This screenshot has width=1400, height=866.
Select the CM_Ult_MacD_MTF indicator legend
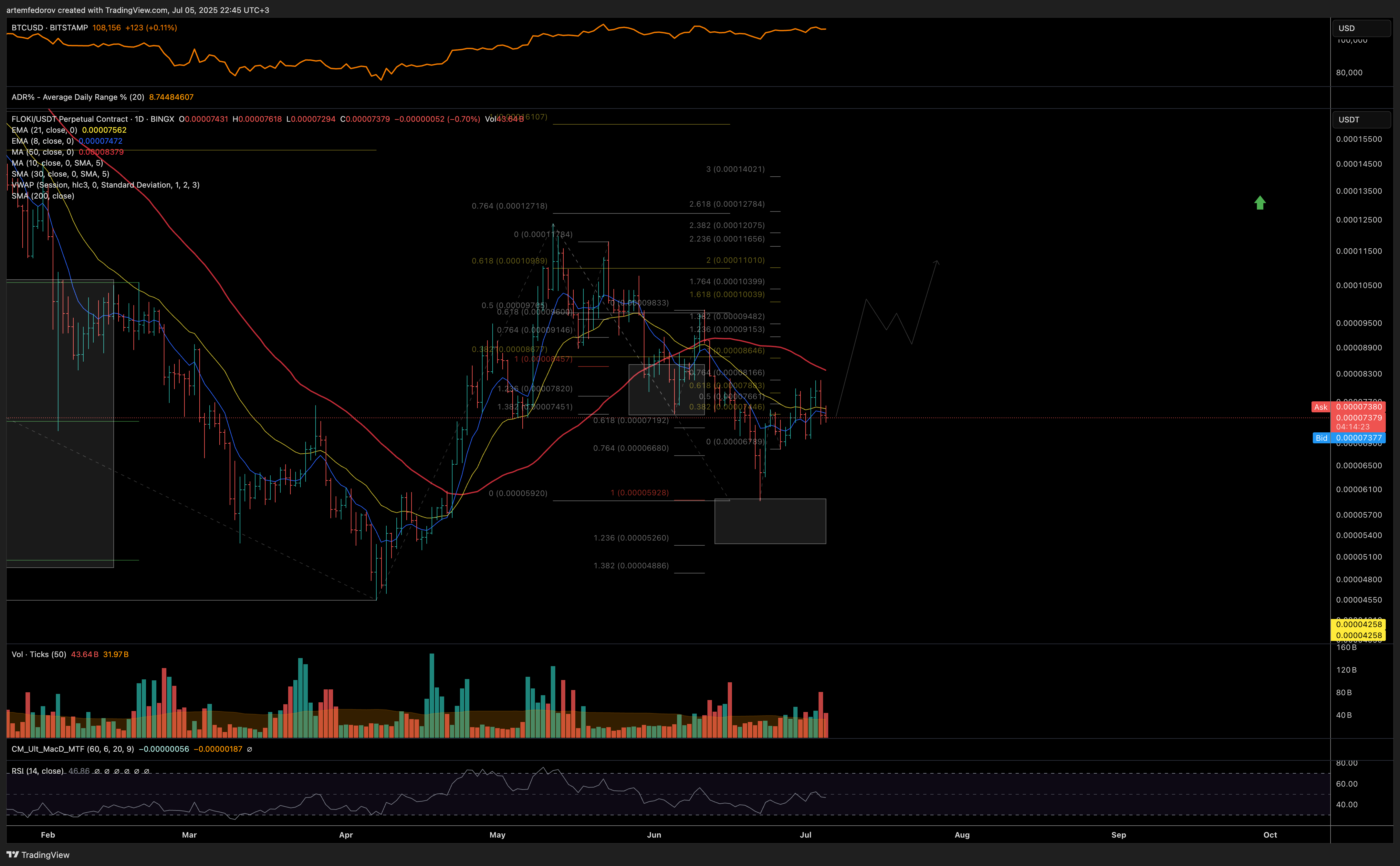tap(73, 749)
